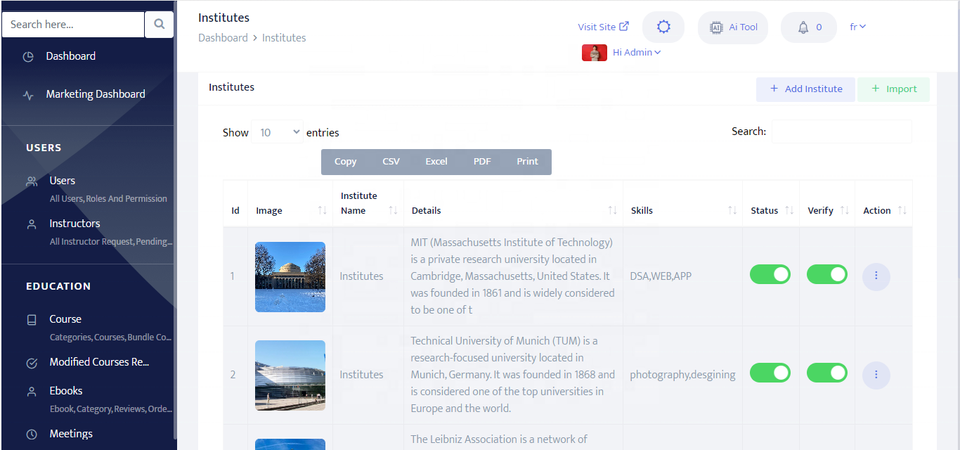The width and height of the screenshot is (960, 450).
Task: Follow the Visit Site link
Action: [x=603, y=27]
